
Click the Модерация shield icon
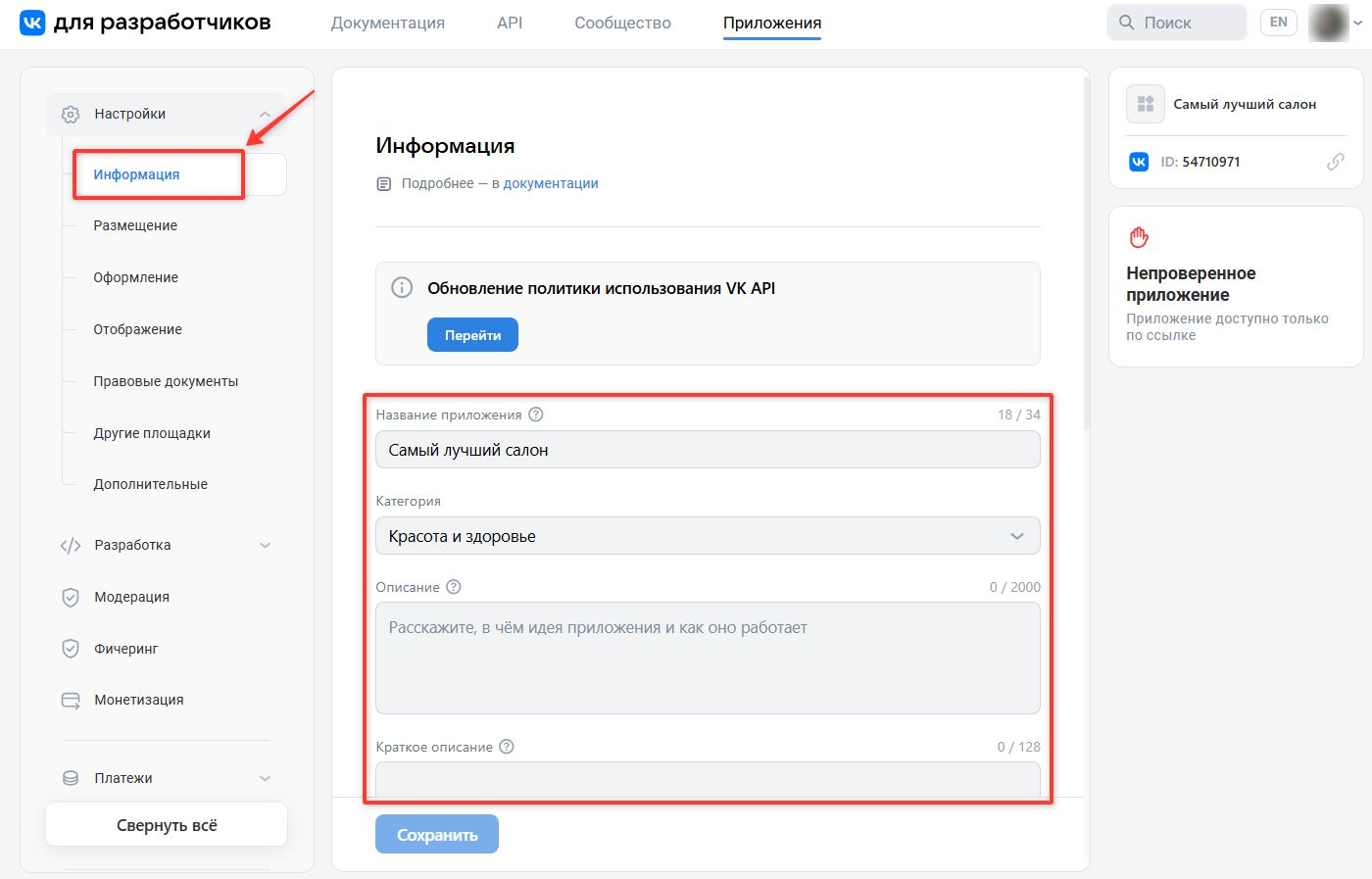(x=71, y=598)
